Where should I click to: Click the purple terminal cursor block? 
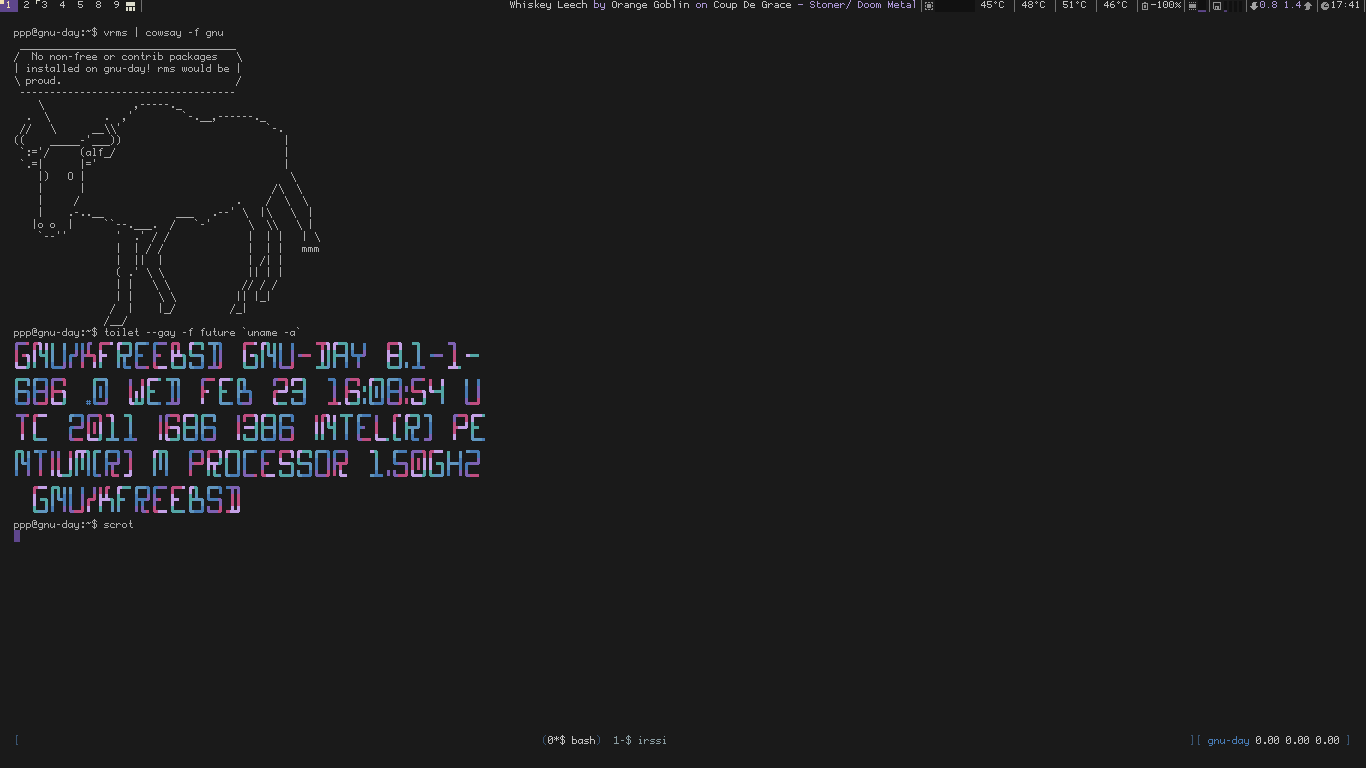tap(17, 536)
